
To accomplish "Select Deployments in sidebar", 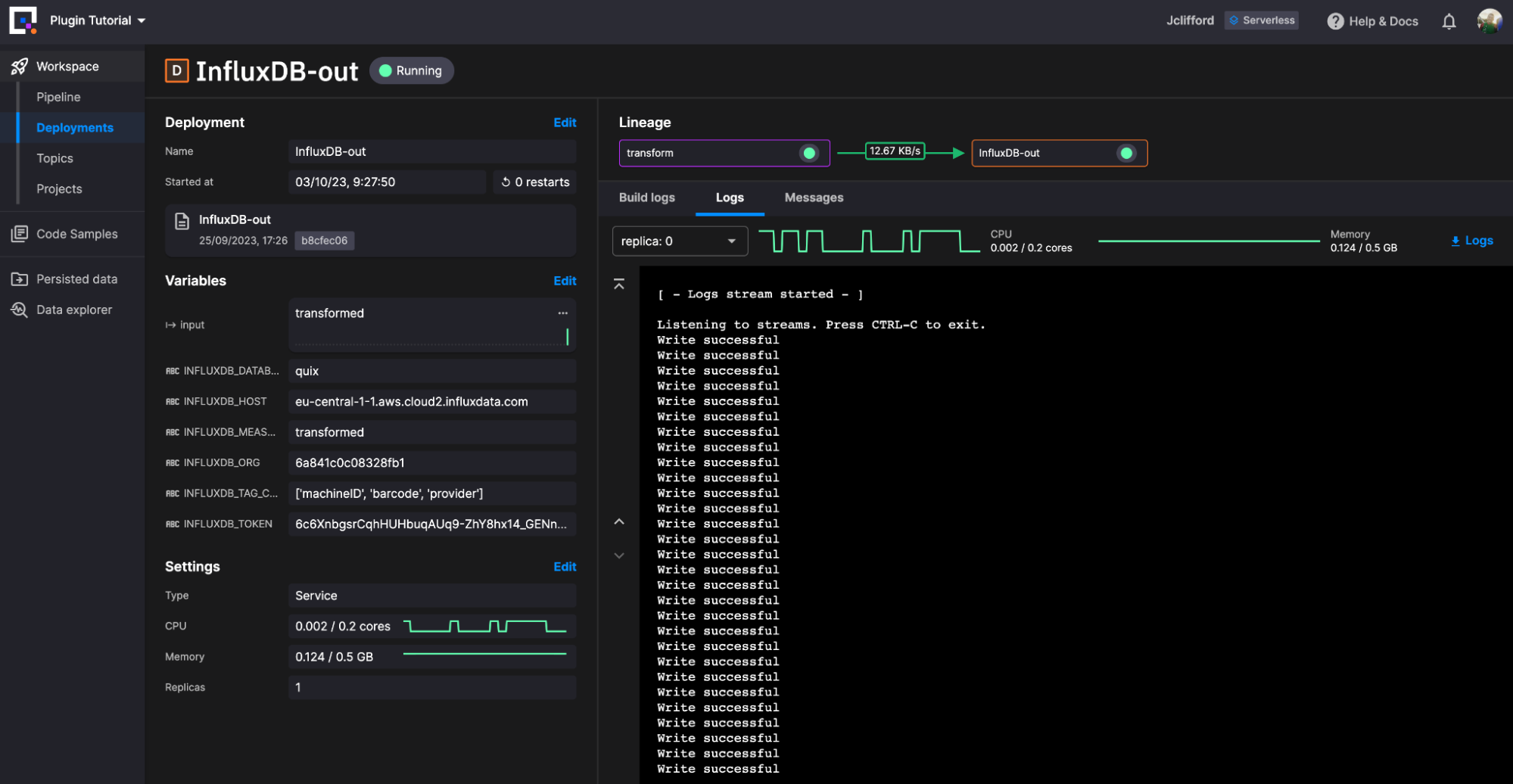I will tap(75, 128).
